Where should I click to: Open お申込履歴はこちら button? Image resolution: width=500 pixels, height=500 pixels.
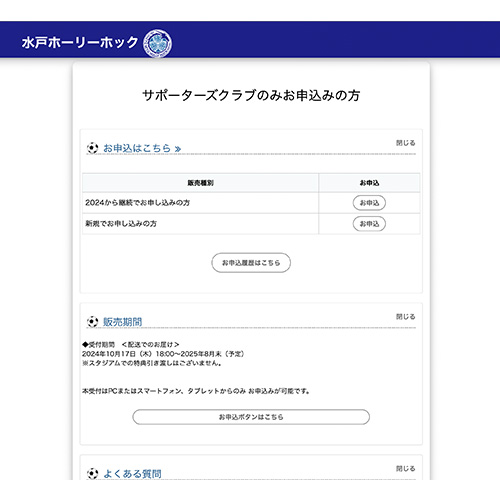coord(251,263)
